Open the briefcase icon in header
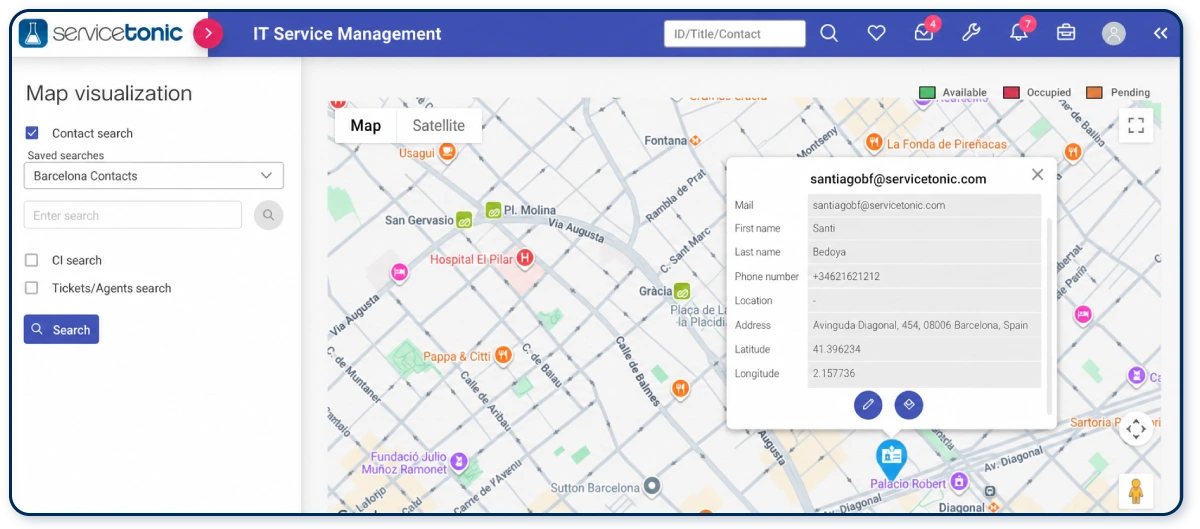Viewport: 1200px width, 529px height. point(1066,33)
